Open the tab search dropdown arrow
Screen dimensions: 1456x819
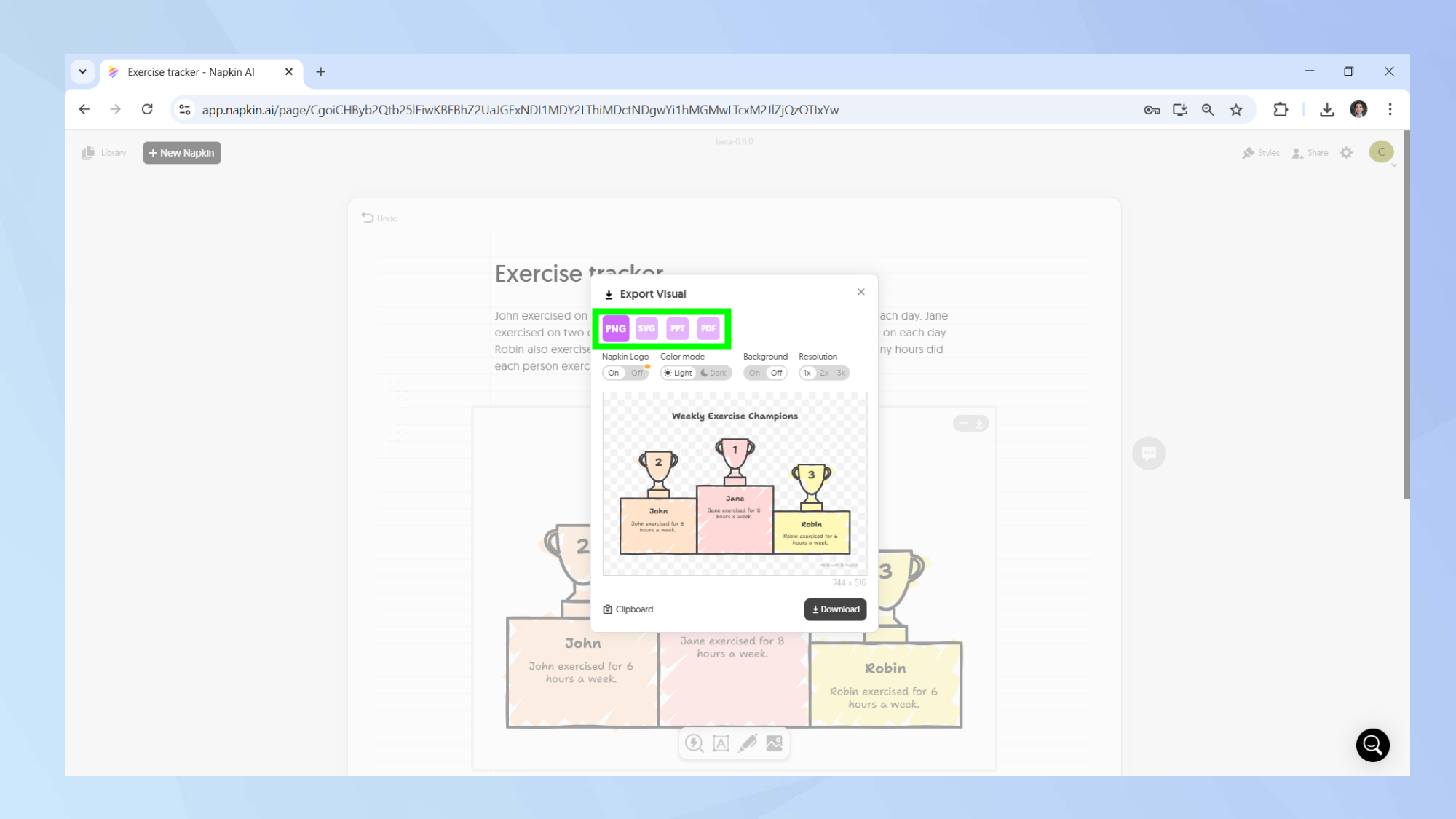pyautogui.click(x=82, y=71)
